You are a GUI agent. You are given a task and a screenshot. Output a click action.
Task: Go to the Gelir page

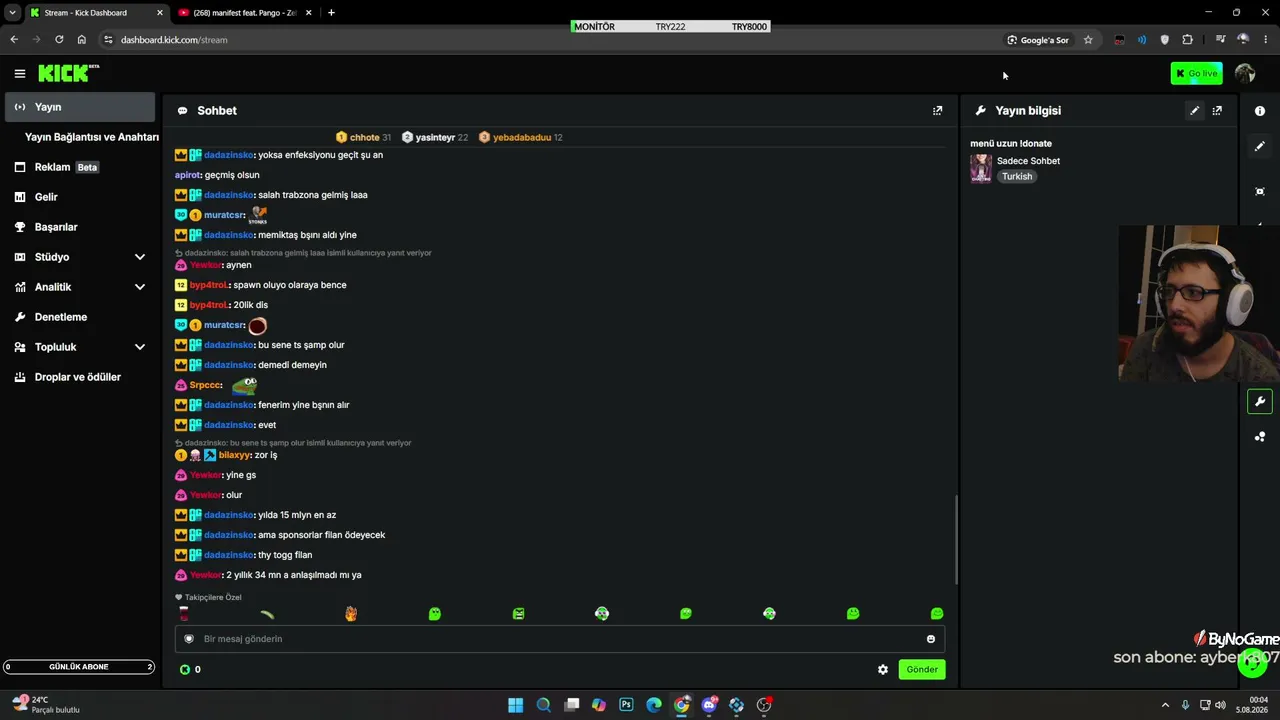pyautogui.click(x=80, y=197)
